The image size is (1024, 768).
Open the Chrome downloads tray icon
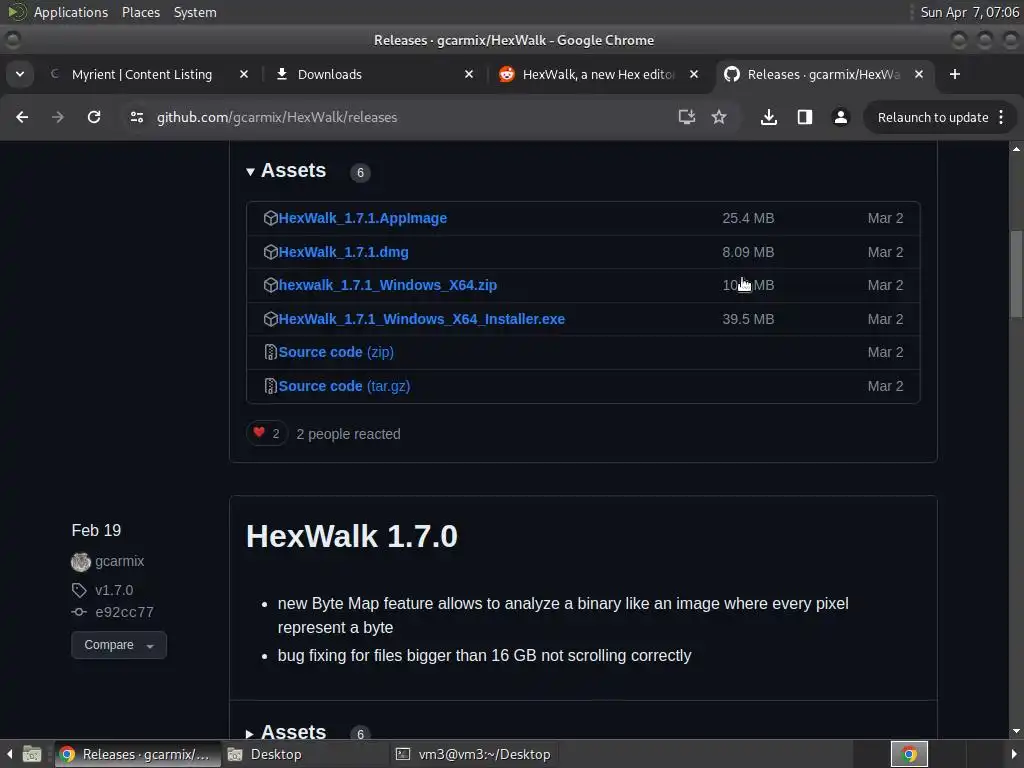coord(769,118)
